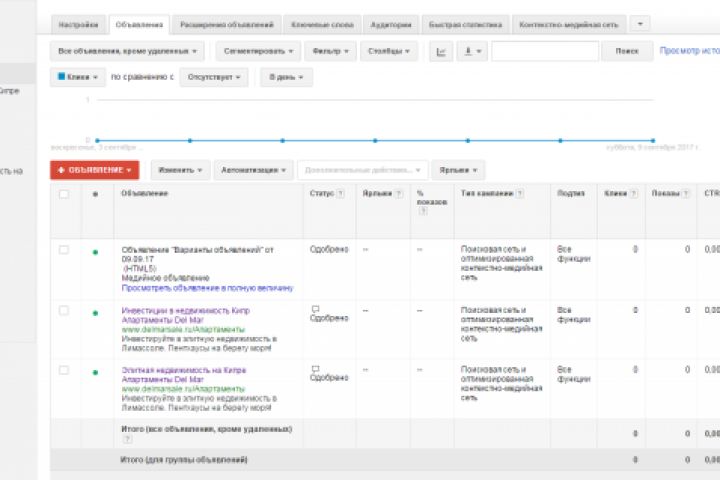
Task: Click 'Итого (для группы объявлений)' row label
Action: pos(184,460)
